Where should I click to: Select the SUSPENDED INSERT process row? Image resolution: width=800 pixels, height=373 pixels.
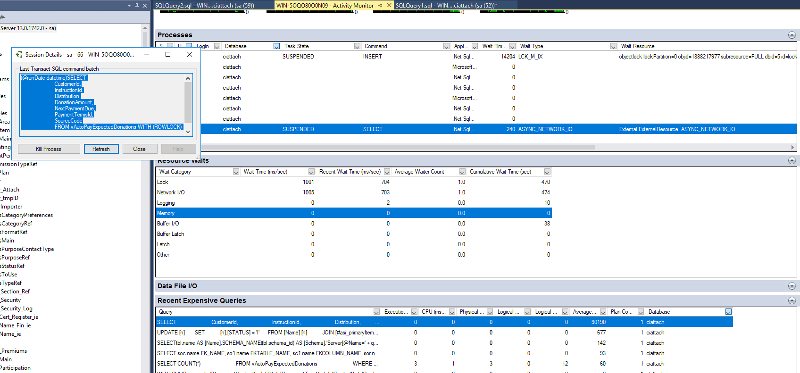(x=476, y=56)
